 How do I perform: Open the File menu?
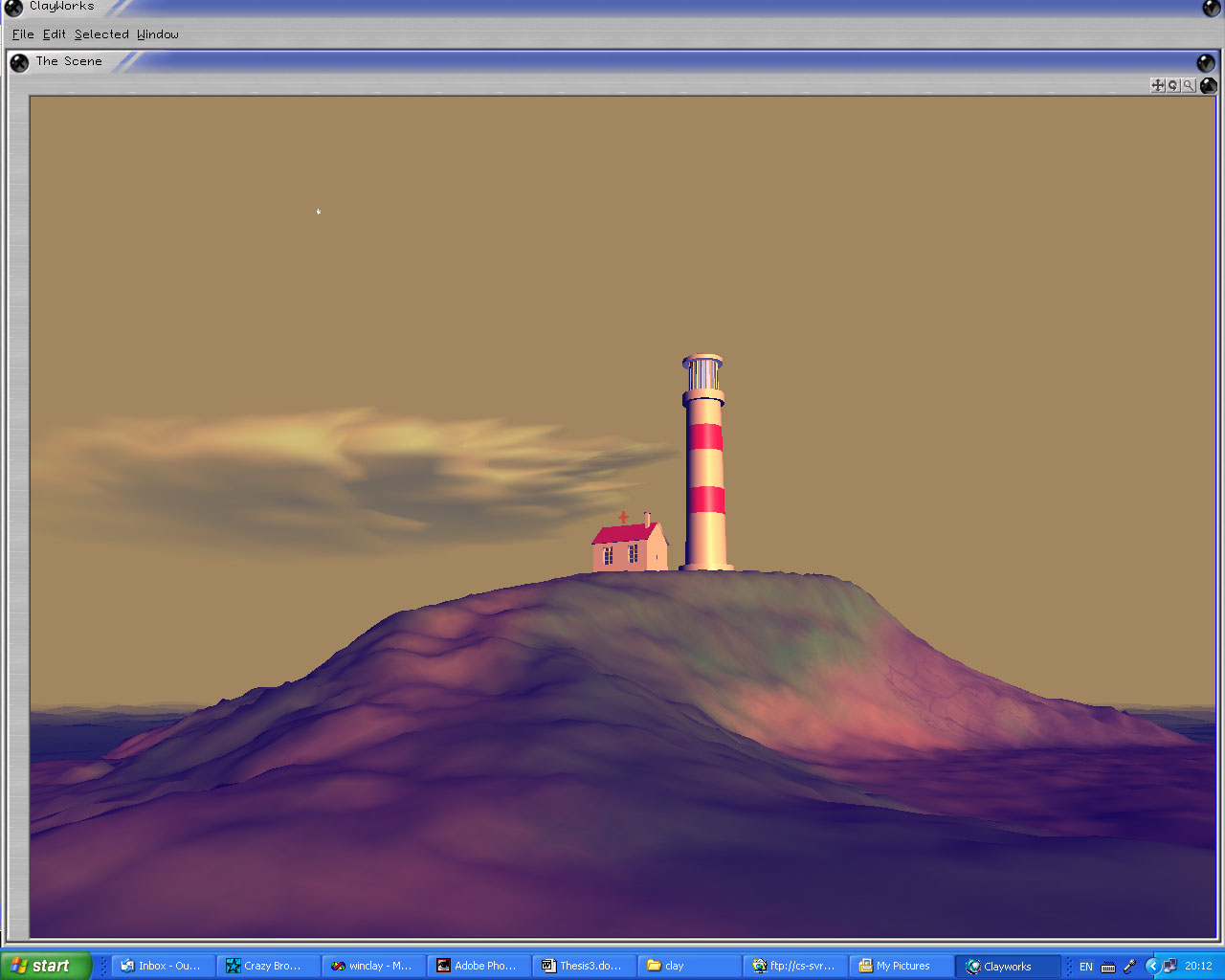(23, 34)
